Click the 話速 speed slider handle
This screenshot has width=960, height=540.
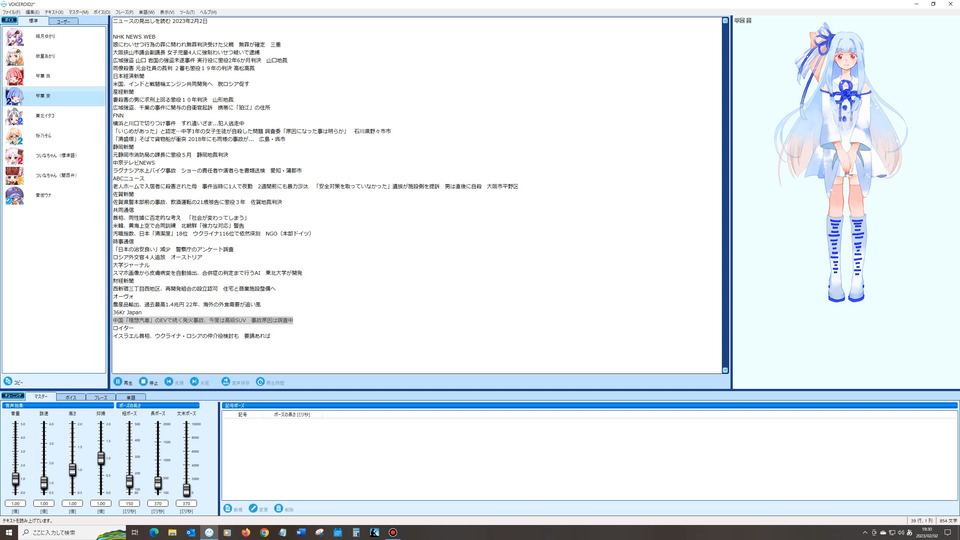44,483
